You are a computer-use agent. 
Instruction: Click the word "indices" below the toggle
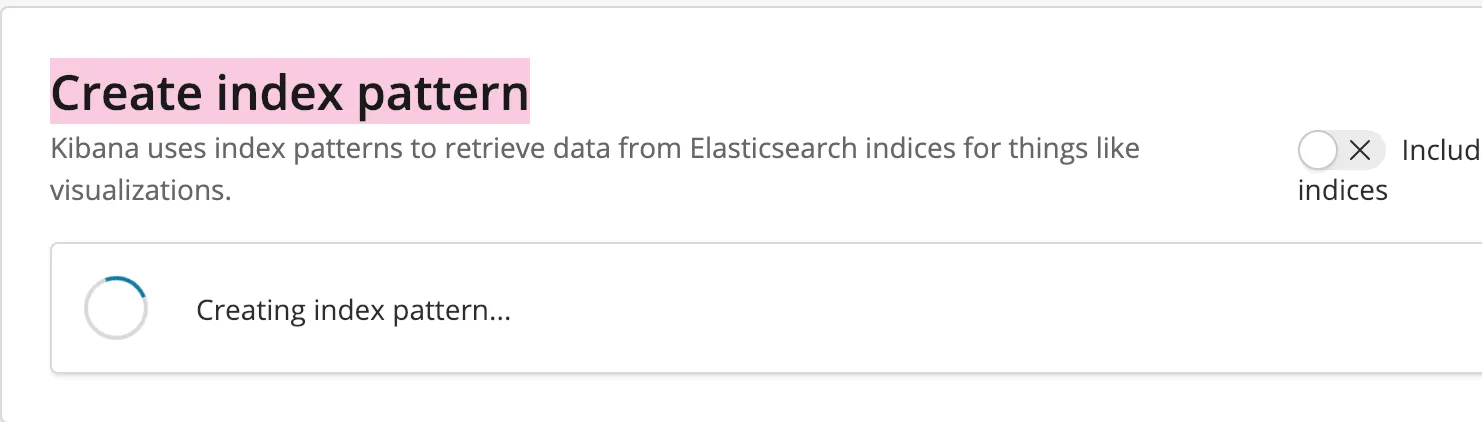pos(1342,190)
